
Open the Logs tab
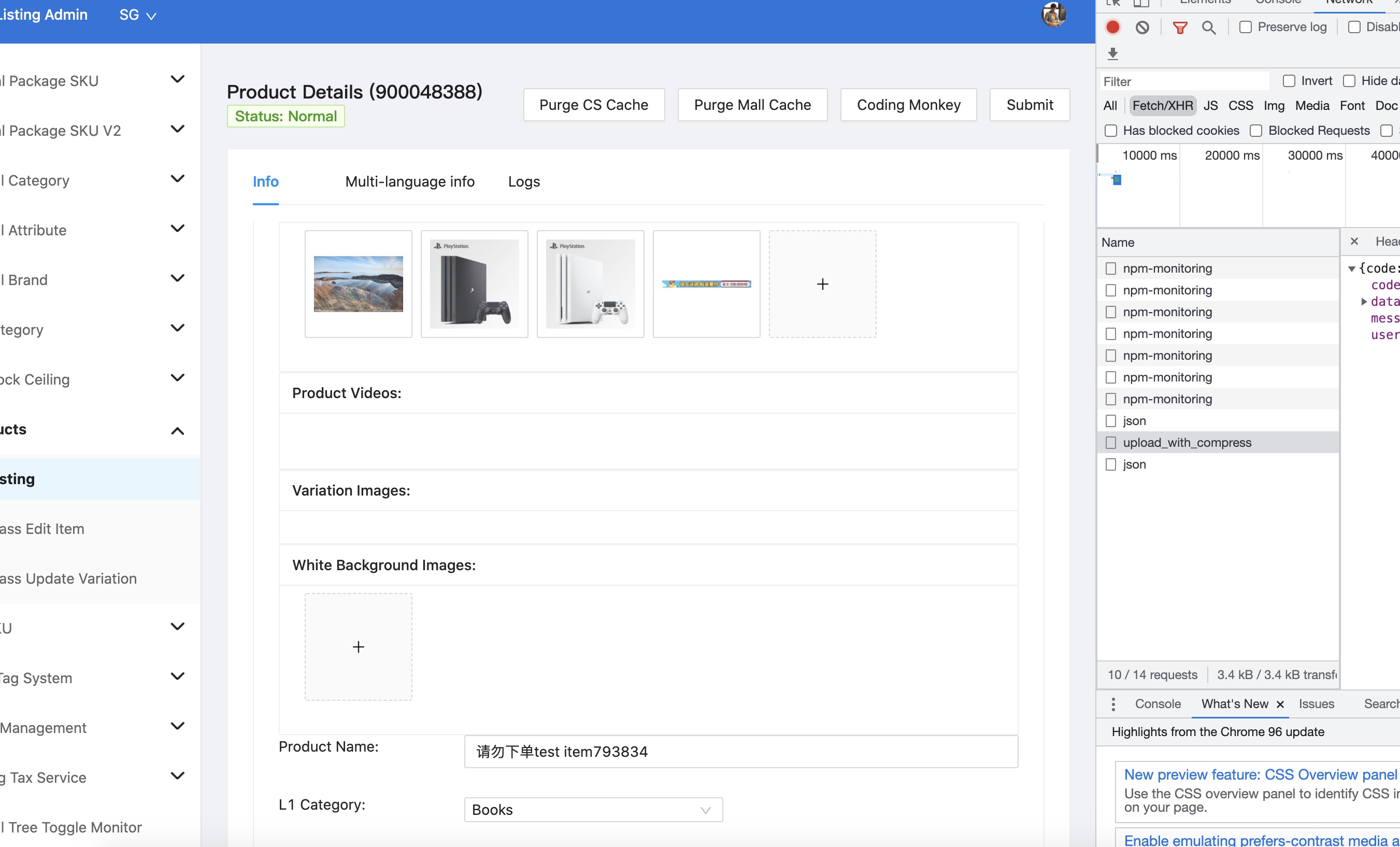[523, 181]
